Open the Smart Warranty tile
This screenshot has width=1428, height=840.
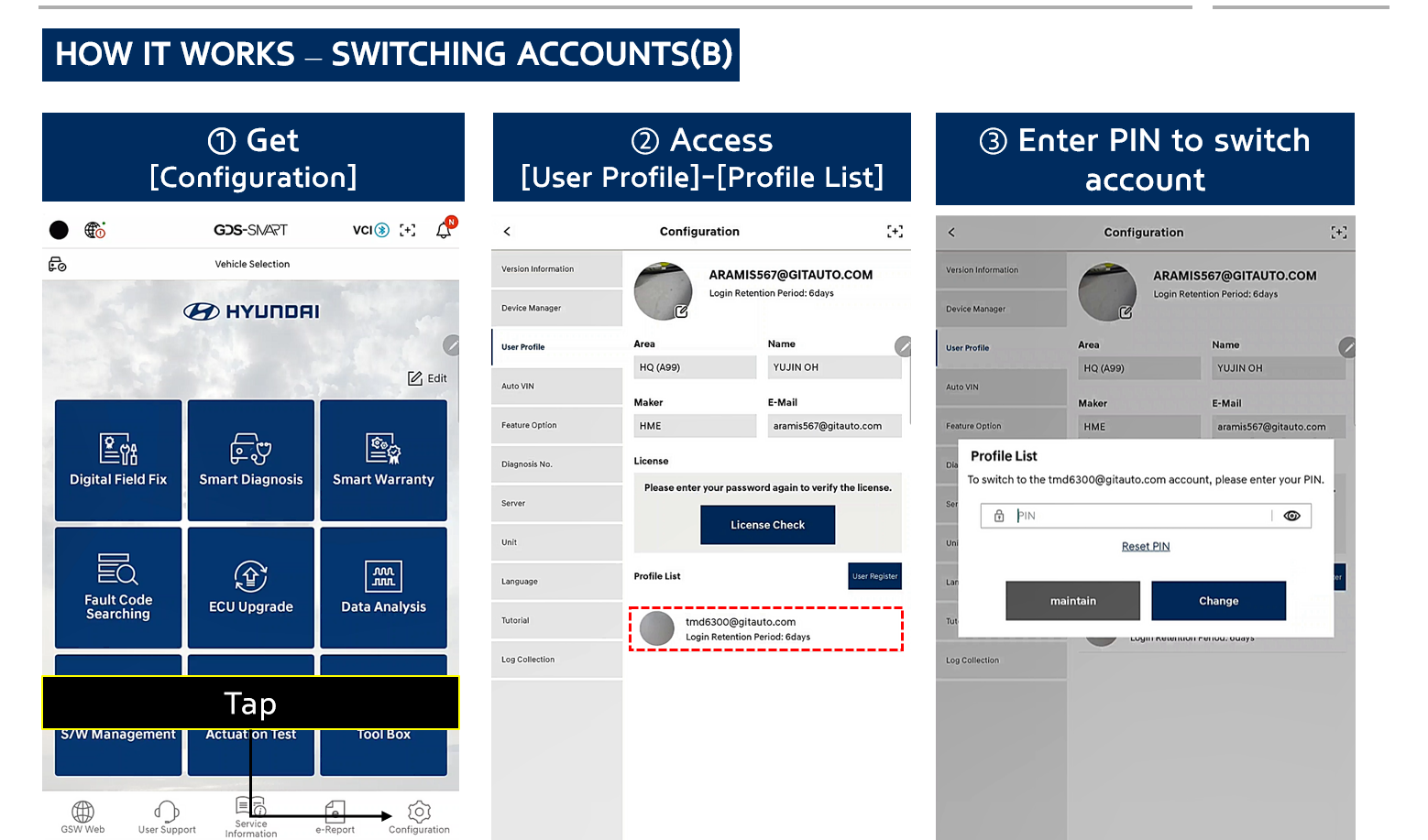[383, 460]
